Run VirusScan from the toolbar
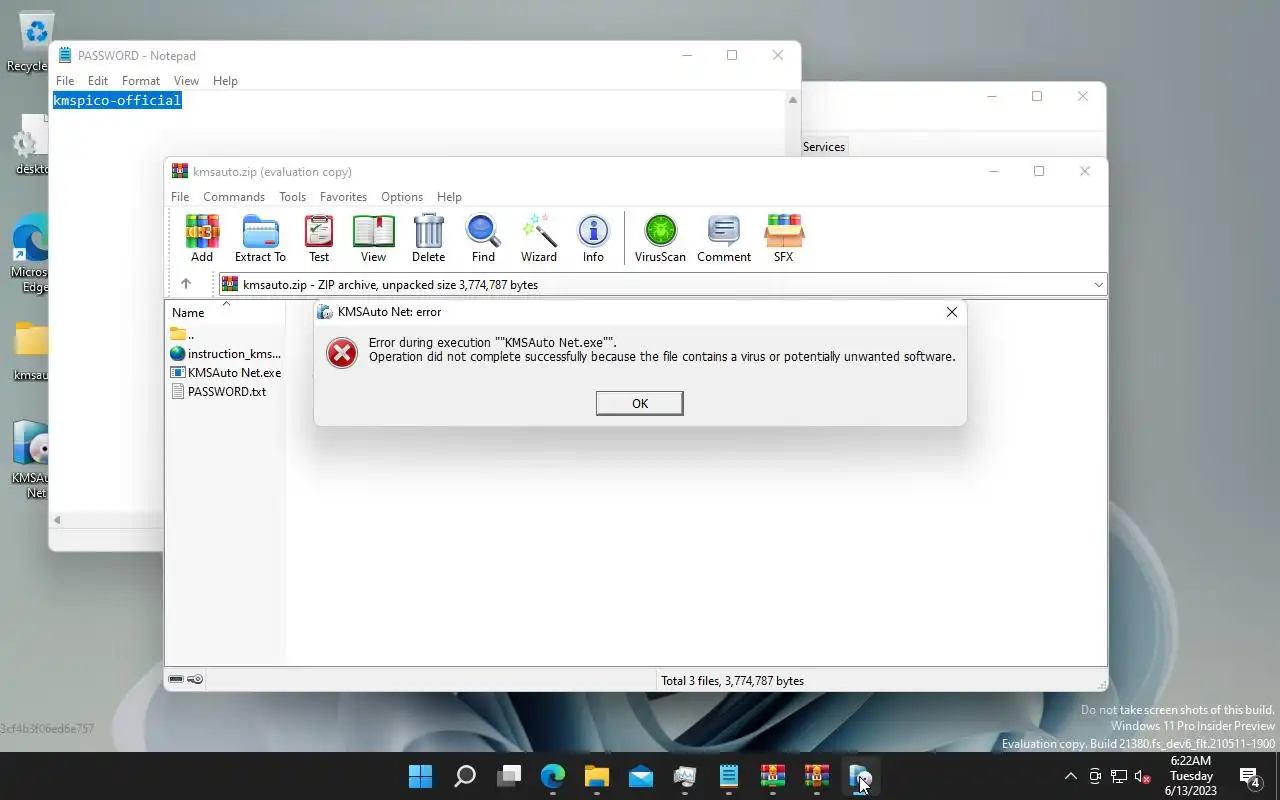The width and height of the screenshot is (1280, 800). coord(660,239)
